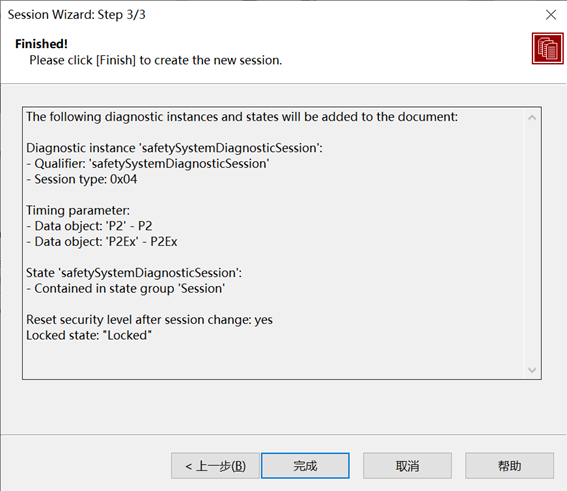The height and width of the screenshot is (491, 567).
Task: Go back with the 上一步(B) button
Action: click(x=215, y=466)
